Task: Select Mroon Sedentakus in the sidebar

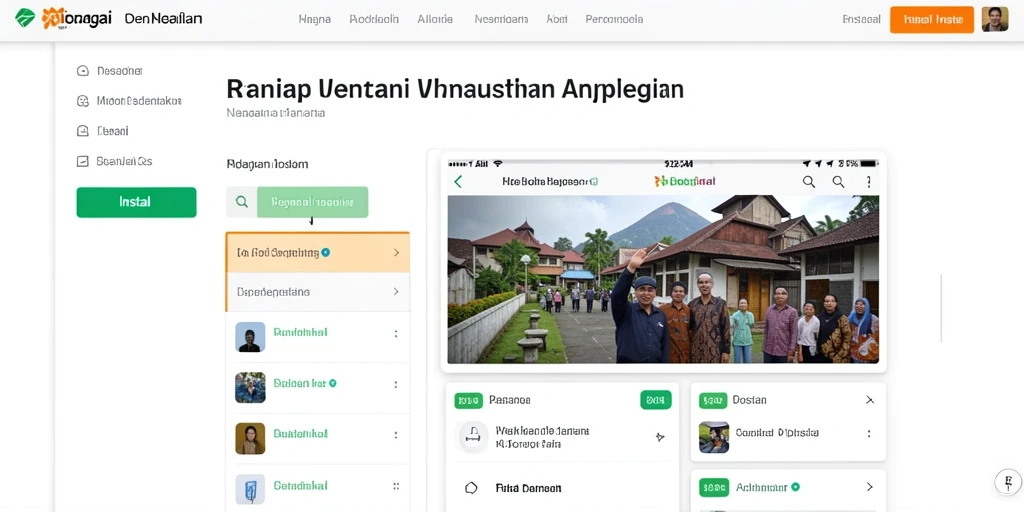Action: [x=138, y=101]
